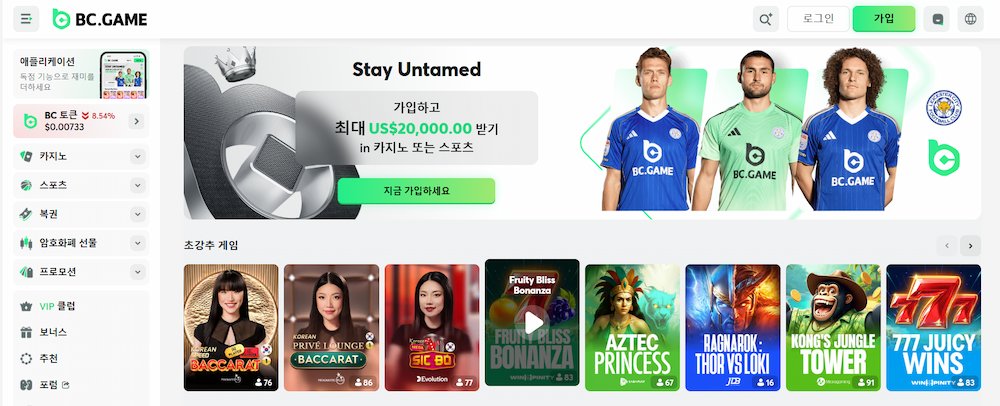
Task: Open 보너스 gift icon item
Action: (81, 332)
